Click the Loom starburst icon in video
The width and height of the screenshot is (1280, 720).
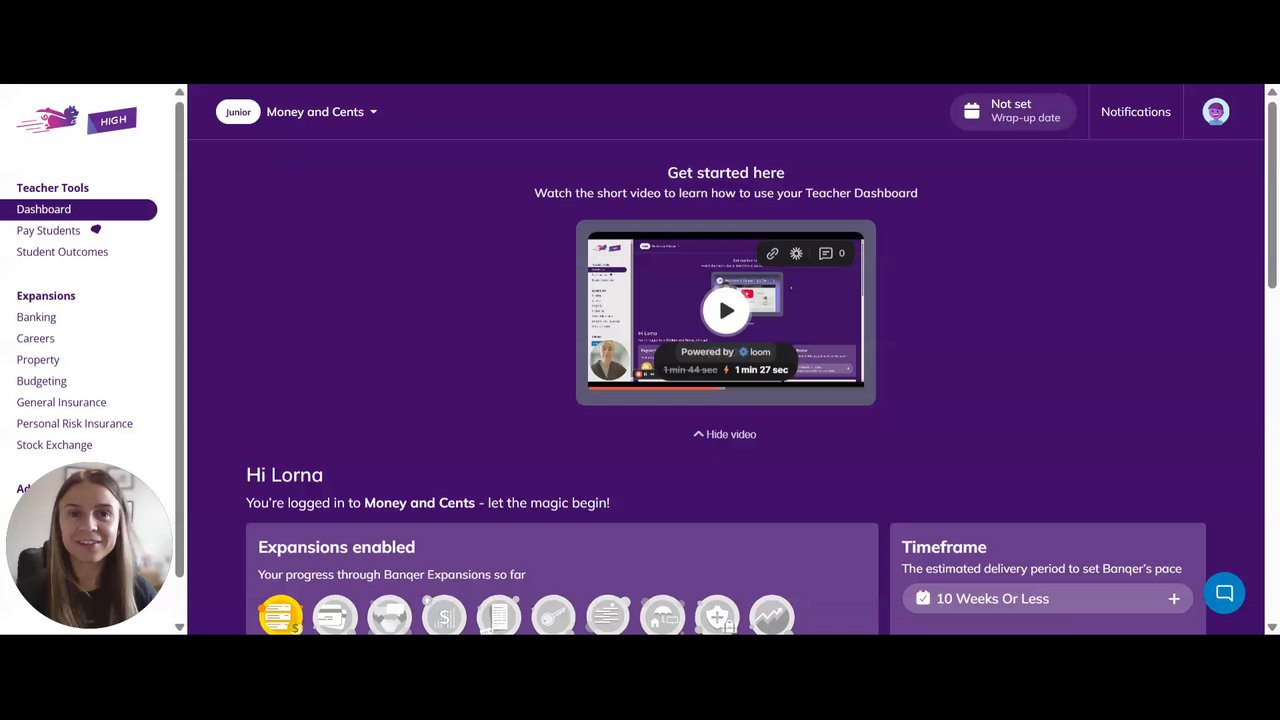(x=796, y=254)
